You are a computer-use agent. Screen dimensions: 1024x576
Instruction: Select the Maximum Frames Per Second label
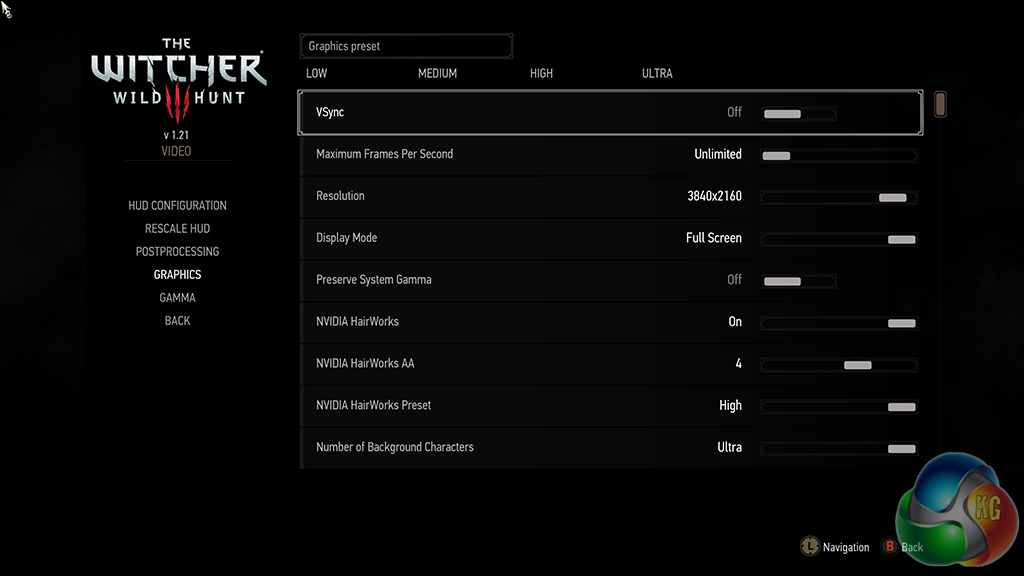(384, 154)
